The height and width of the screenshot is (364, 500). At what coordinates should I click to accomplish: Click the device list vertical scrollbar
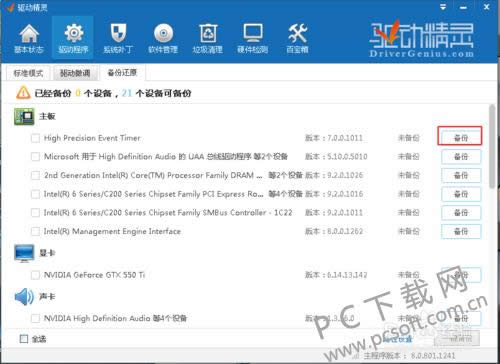492,146
